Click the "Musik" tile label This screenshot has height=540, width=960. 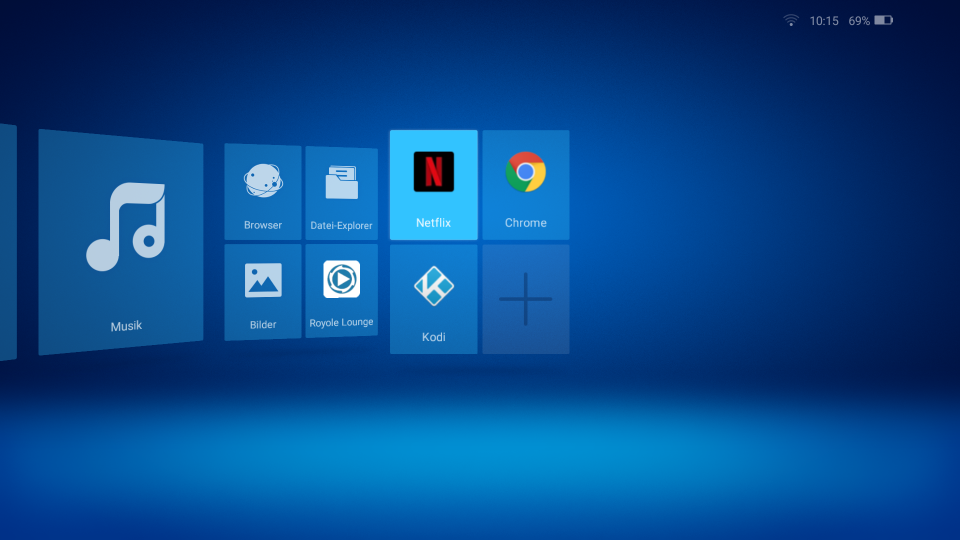click(x=126, y=326)
